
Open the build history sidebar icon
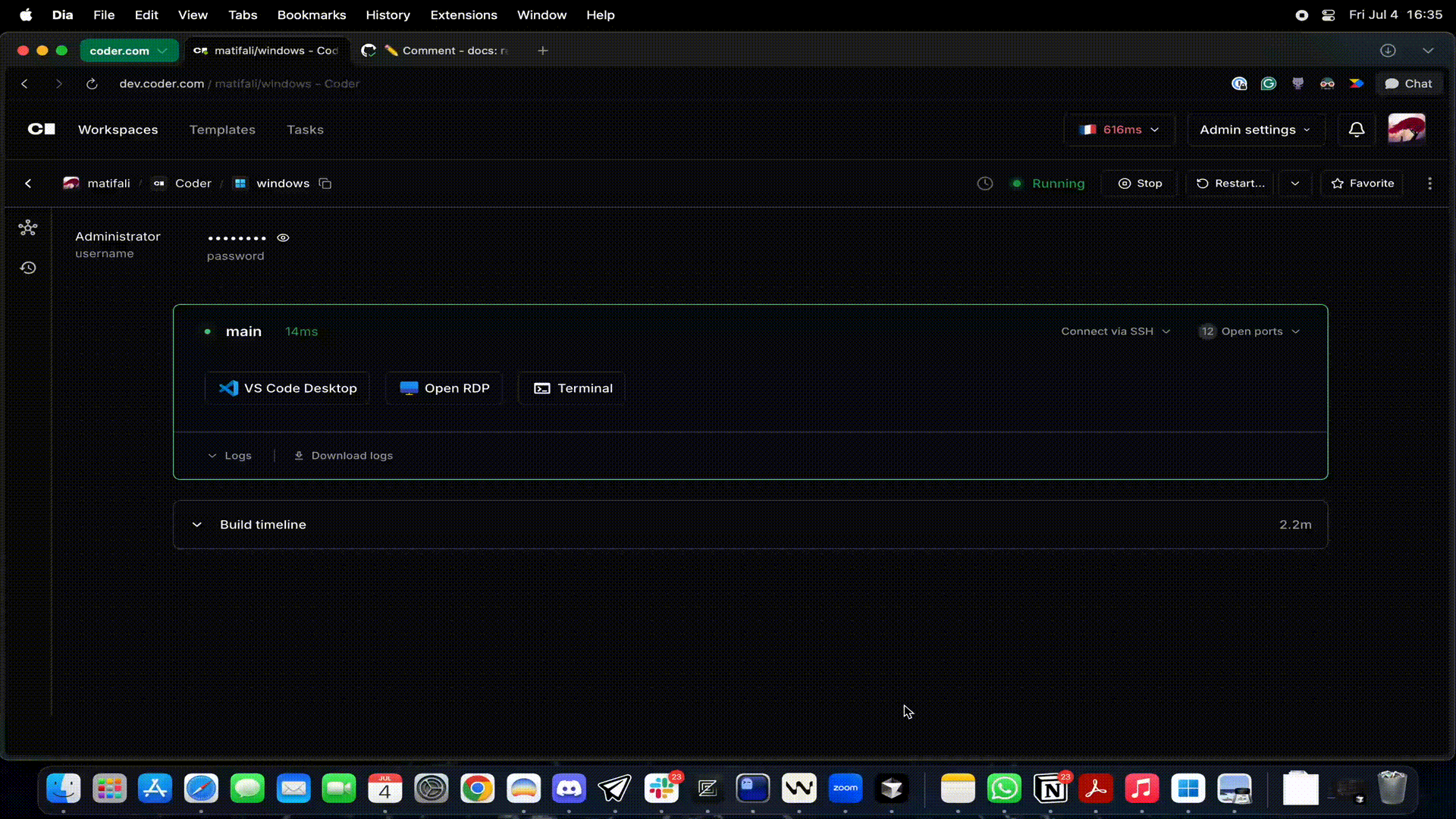tap(28, 268)
